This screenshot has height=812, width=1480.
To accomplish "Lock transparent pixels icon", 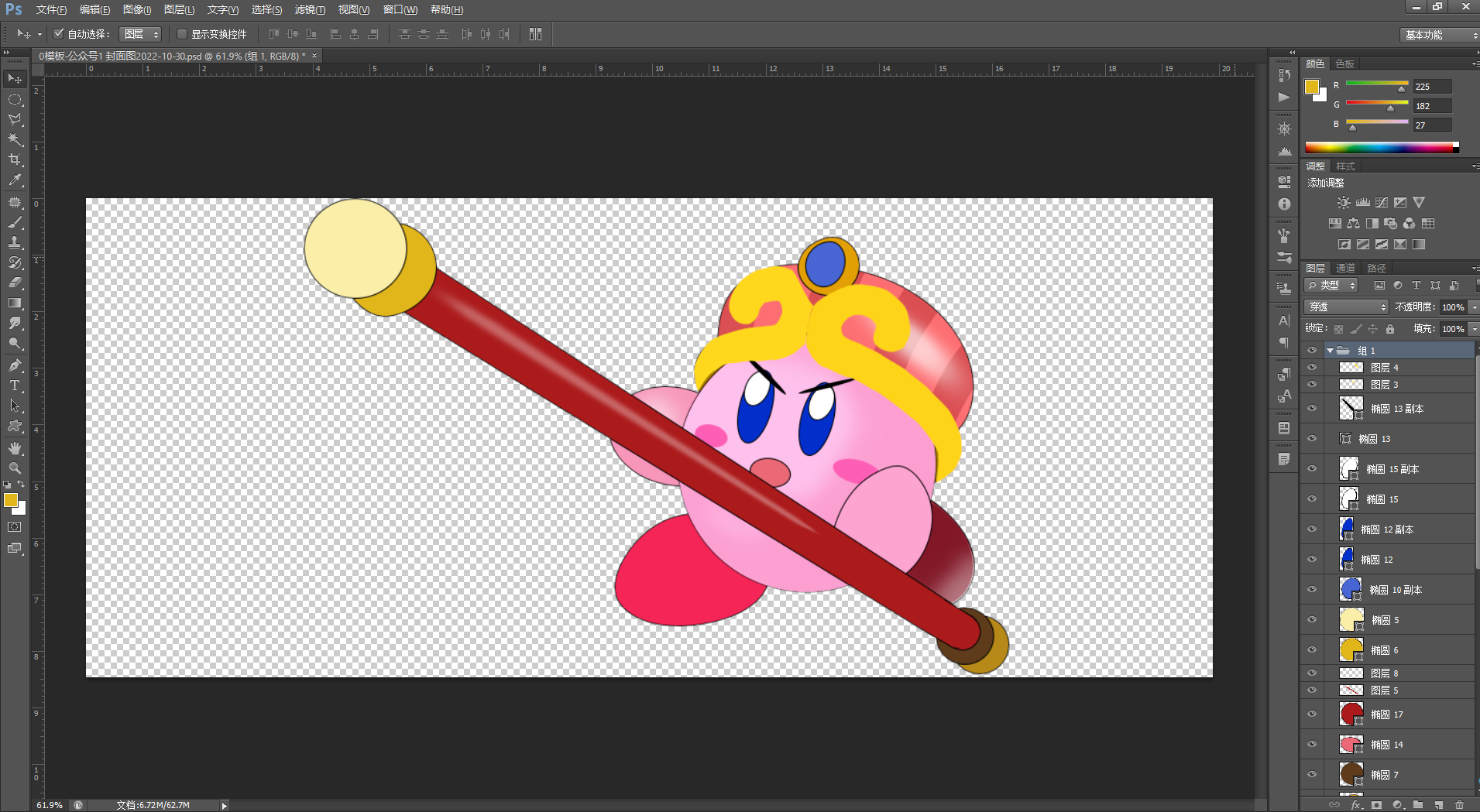I will tap(1338, 329).
